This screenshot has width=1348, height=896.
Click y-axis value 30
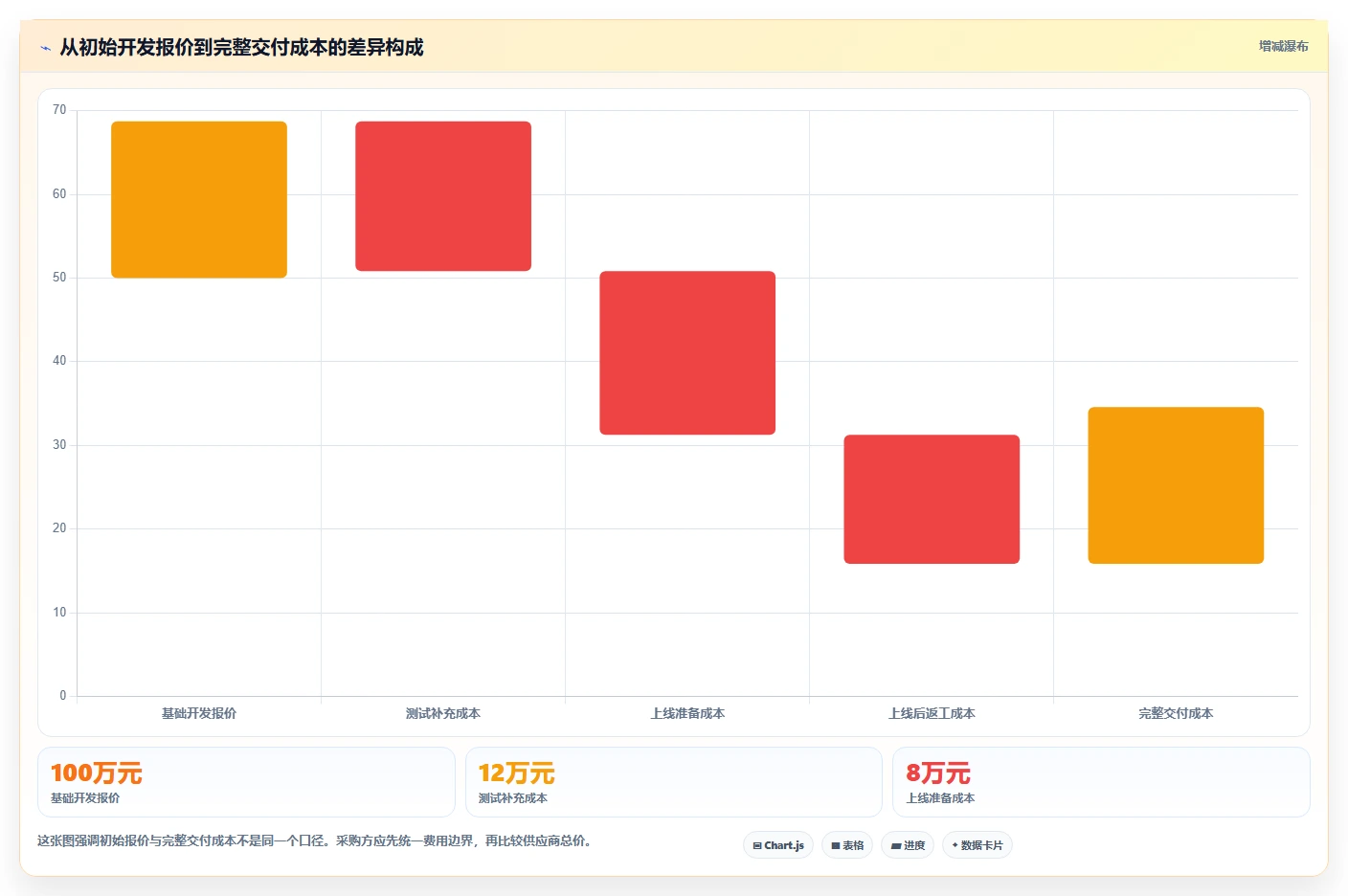point(59,445)
